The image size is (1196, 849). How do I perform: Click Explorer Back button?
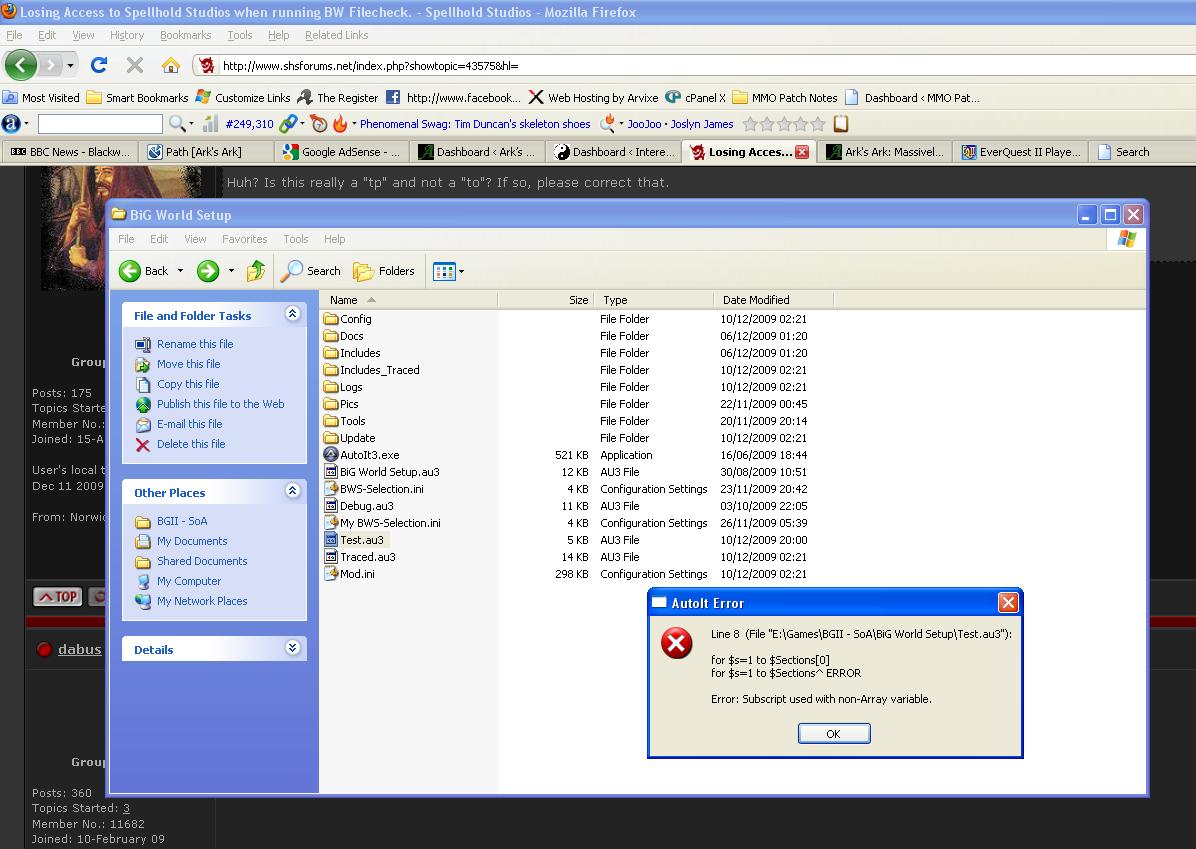(x=143, y=271)
